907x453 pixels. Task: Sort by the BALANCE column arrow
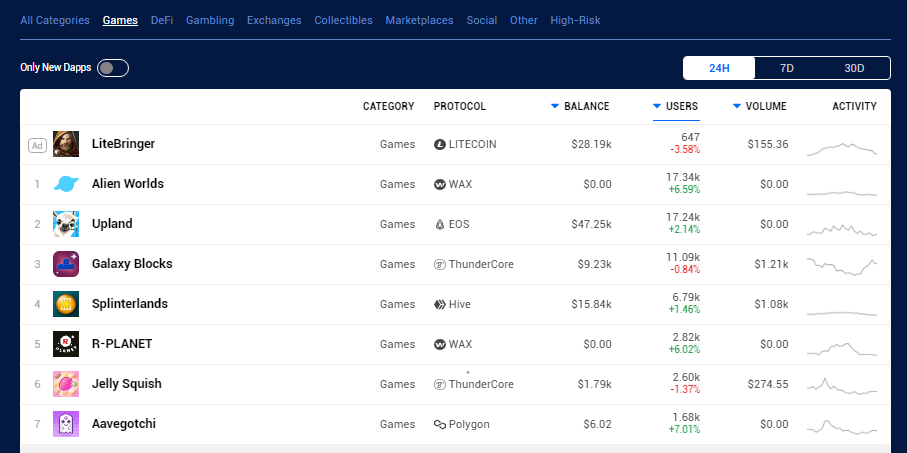click(x=555, y=106)
